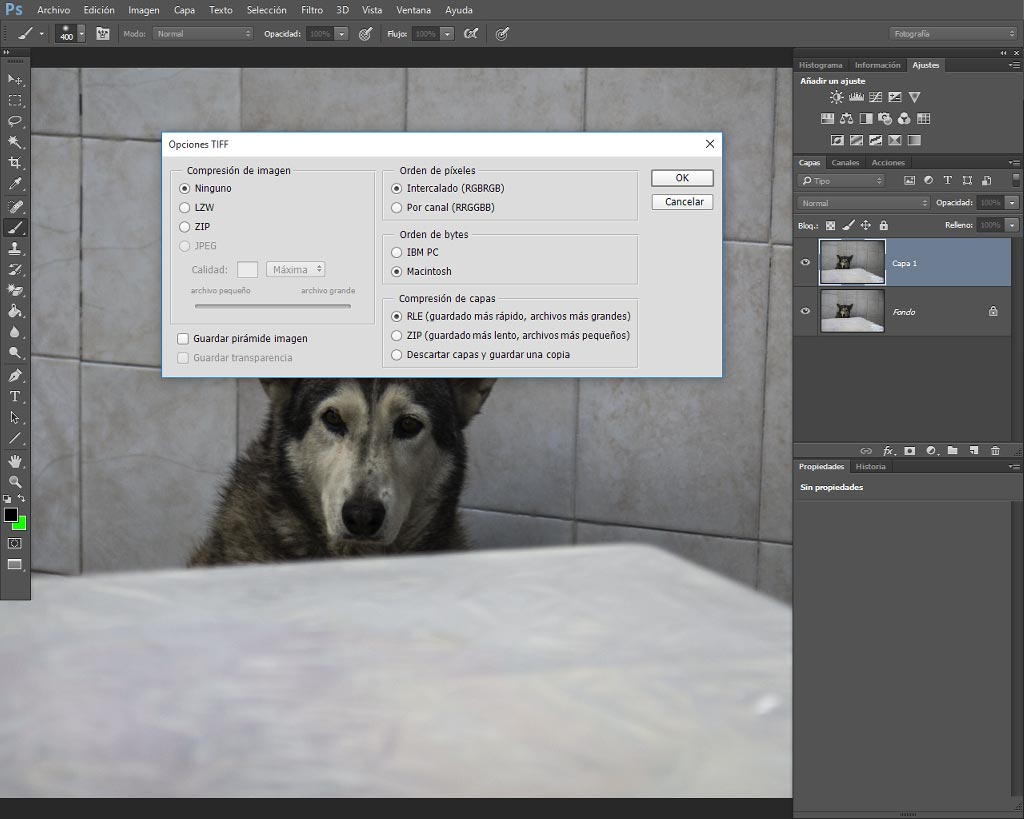Viewport: 1024px width, 819px height.
Task: Expand the Opacidad dropdown in options bar
Action: tap(341, 34)
